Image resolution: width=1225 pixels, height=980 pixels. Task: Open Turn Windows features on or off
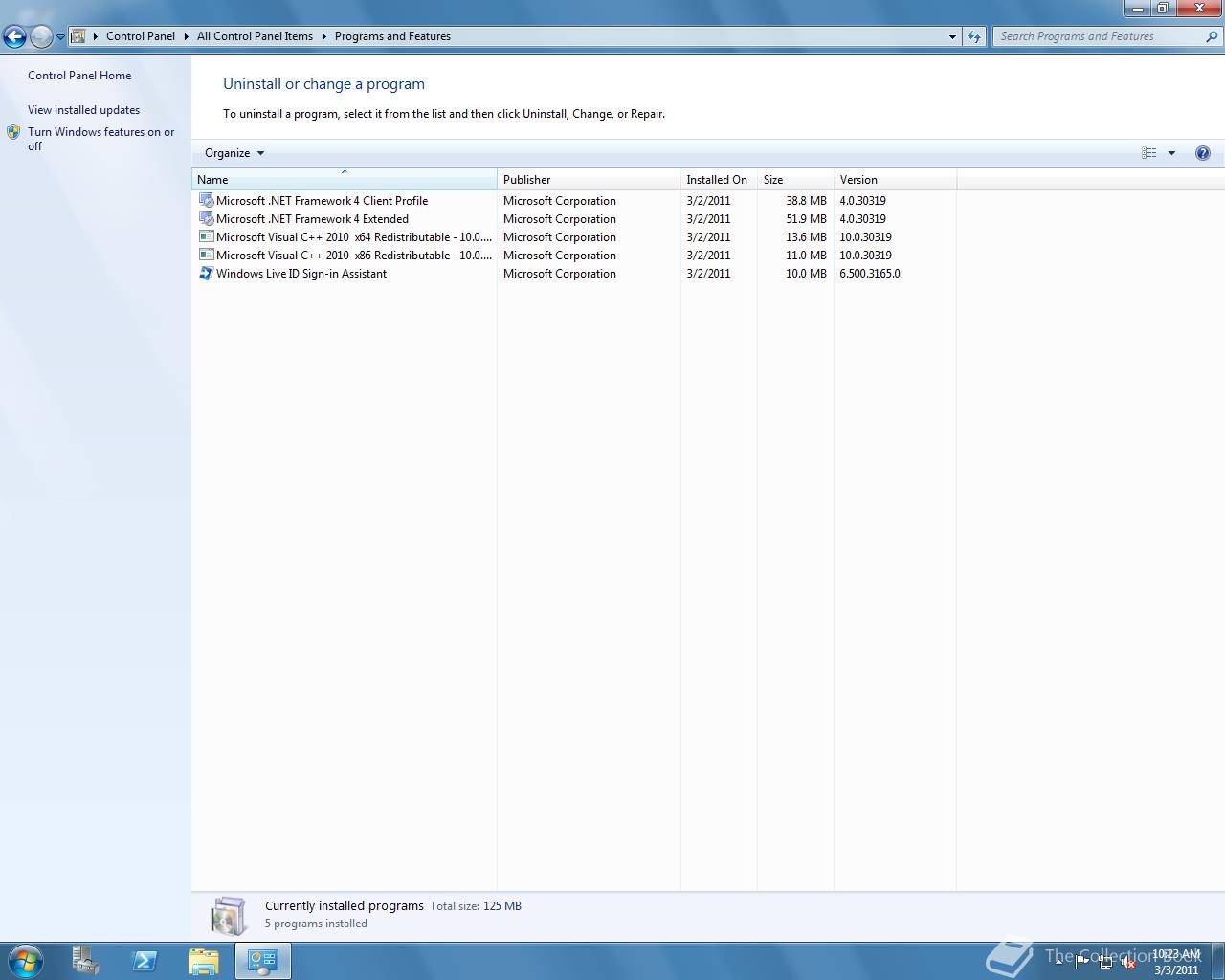(100, 139)
